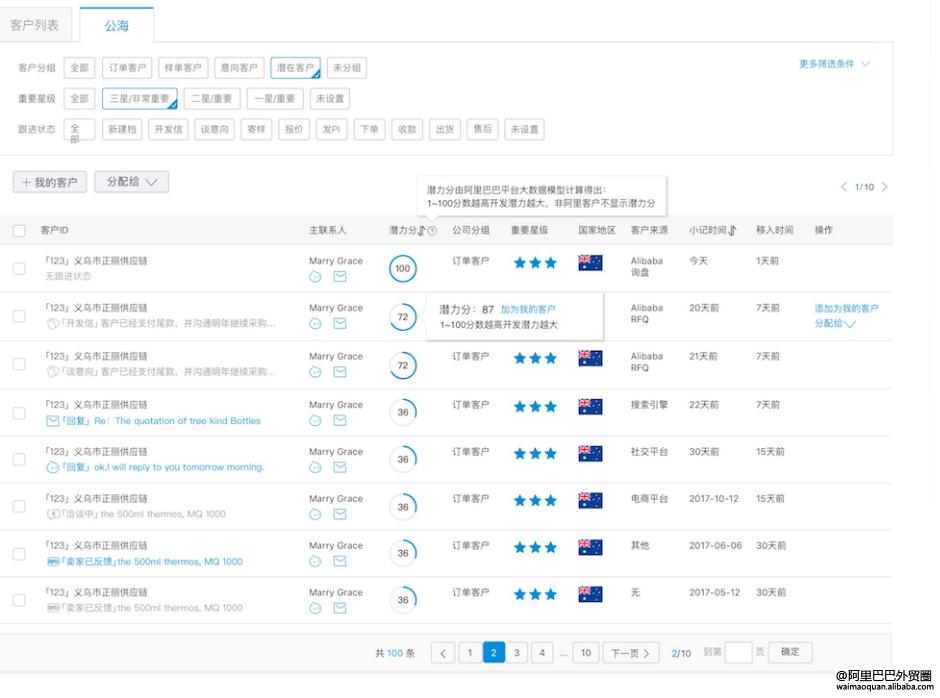
Task: Click the Australian flag in the first row
Action: click(x=590, y=263)
